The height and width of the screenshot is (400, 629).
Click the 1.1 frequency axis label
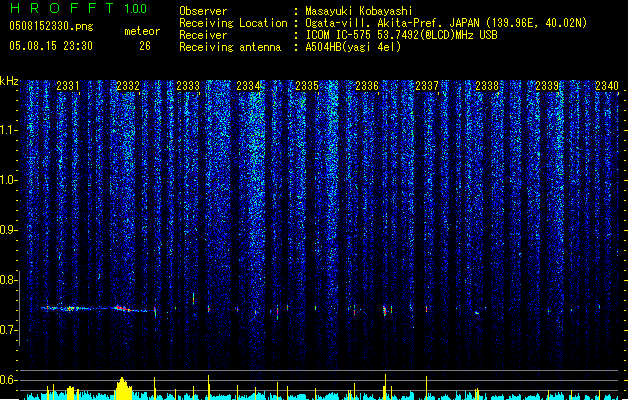[x=9, y=130]
